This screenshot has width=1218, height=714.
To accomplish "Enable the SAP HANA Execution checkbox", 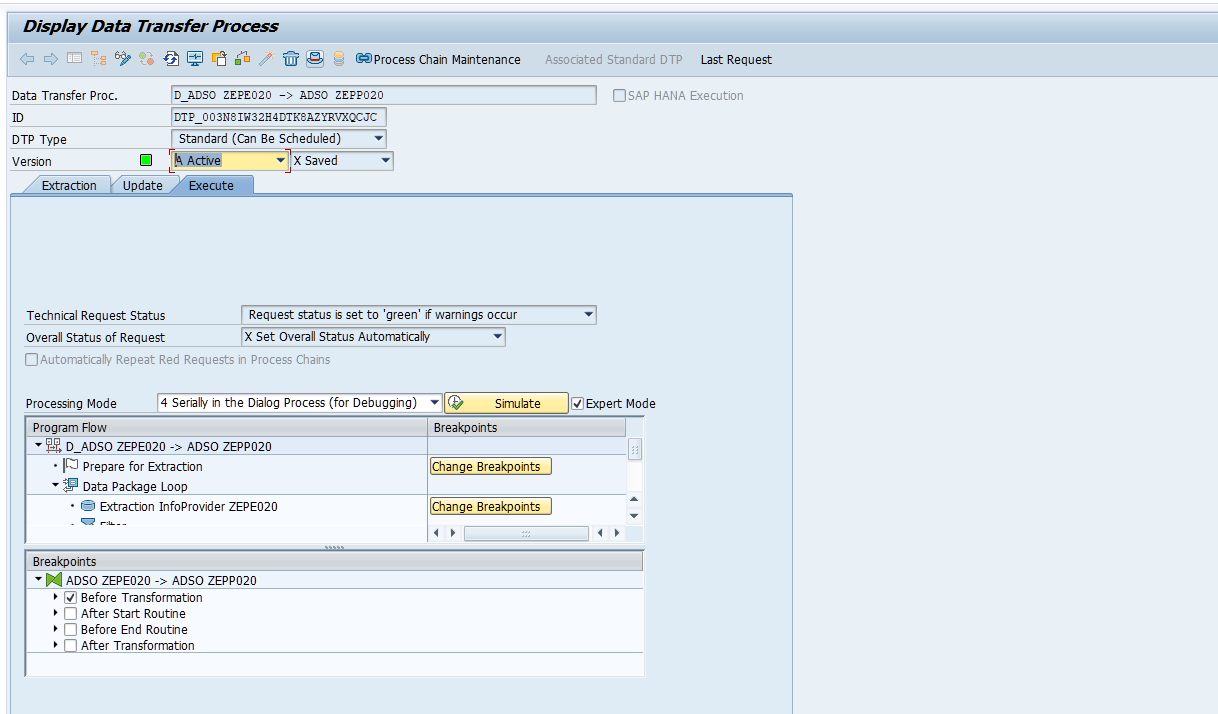I will pyautogui.click(x=619, y=95).
